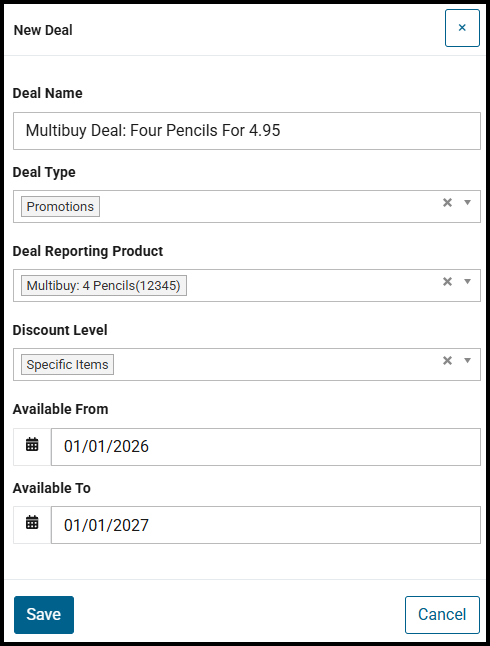Save the new deal
The height and width of the screenshot is (646, 490).
click(x=44, y=615)
